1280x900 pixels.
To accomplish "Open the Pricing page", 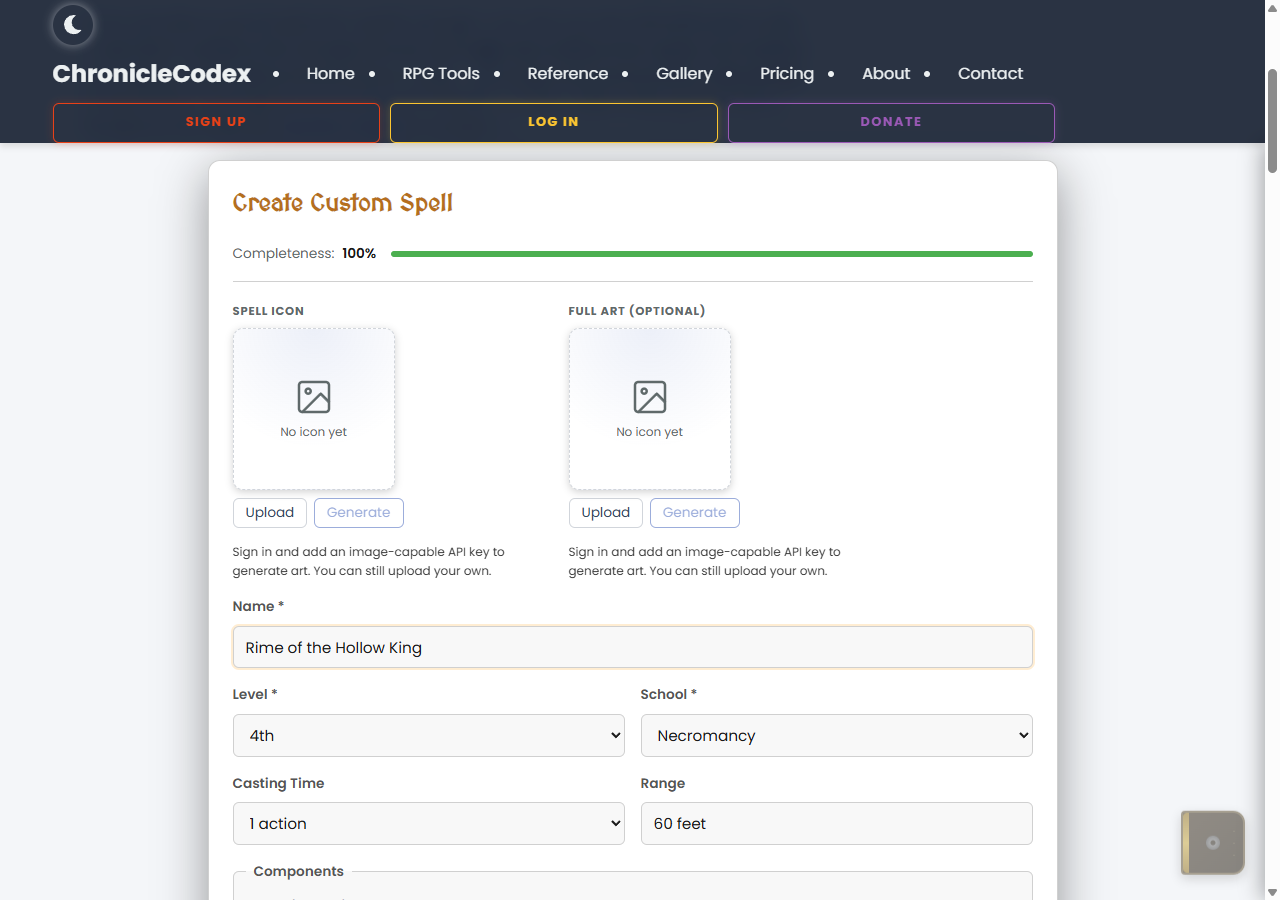I will [x=787, y=73].
